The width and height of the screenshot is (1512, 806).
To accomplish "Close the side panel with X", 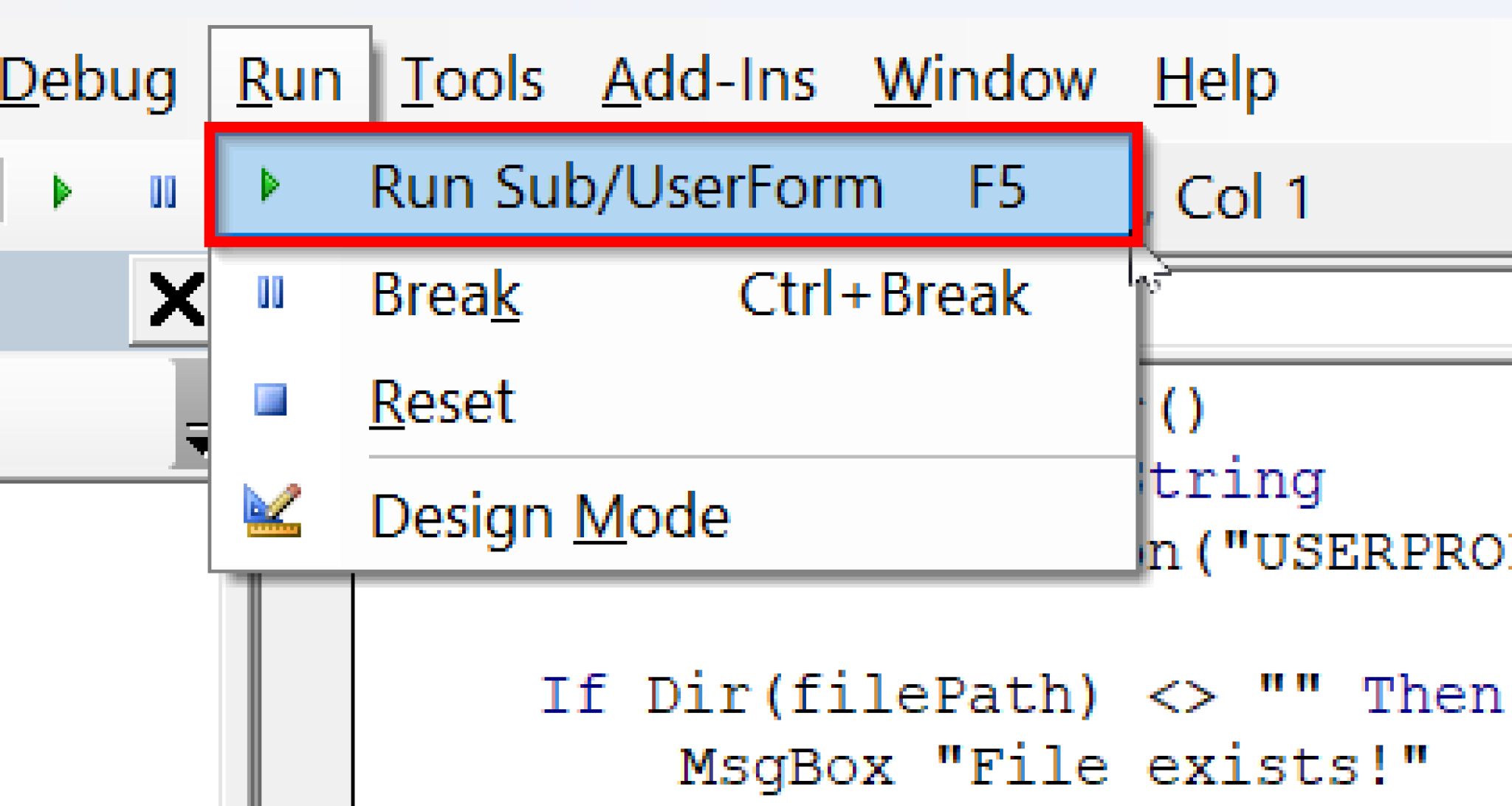I will (176, 300).
